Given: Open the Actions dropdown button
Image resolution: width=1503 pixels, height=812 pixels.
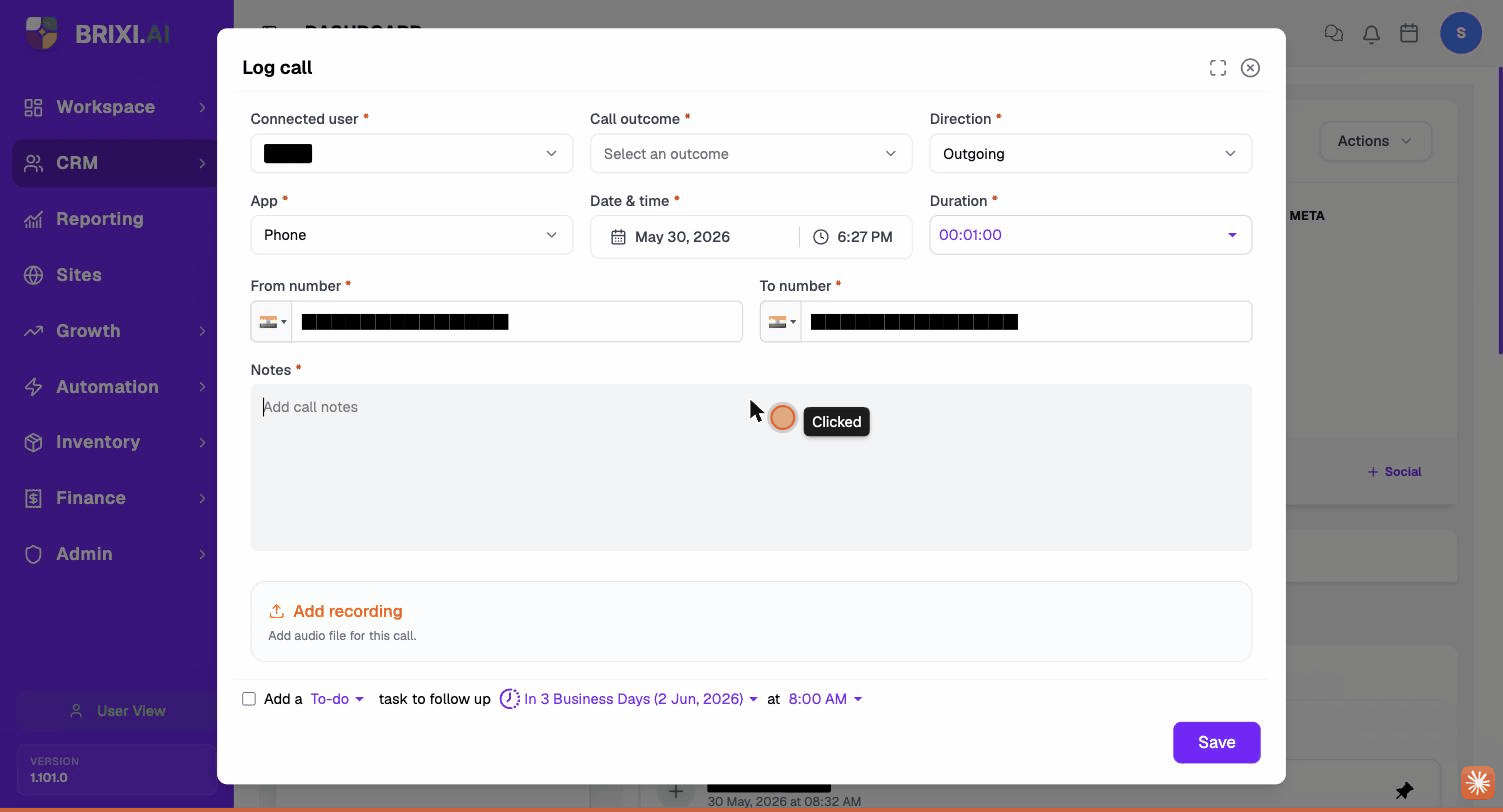Looking at the screenshot, I should click(x=1375, y=141).
